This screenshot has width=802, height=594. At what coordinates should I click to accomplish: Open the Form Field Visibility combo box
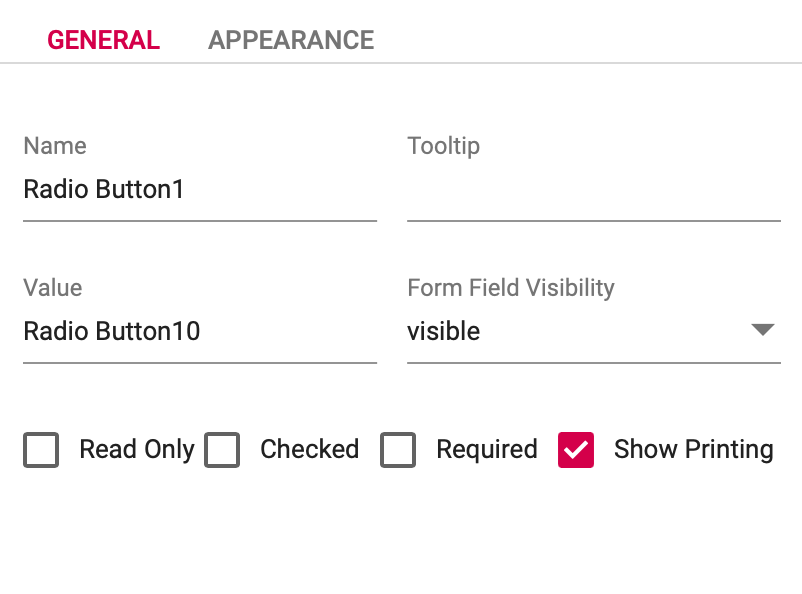point(592,331)
